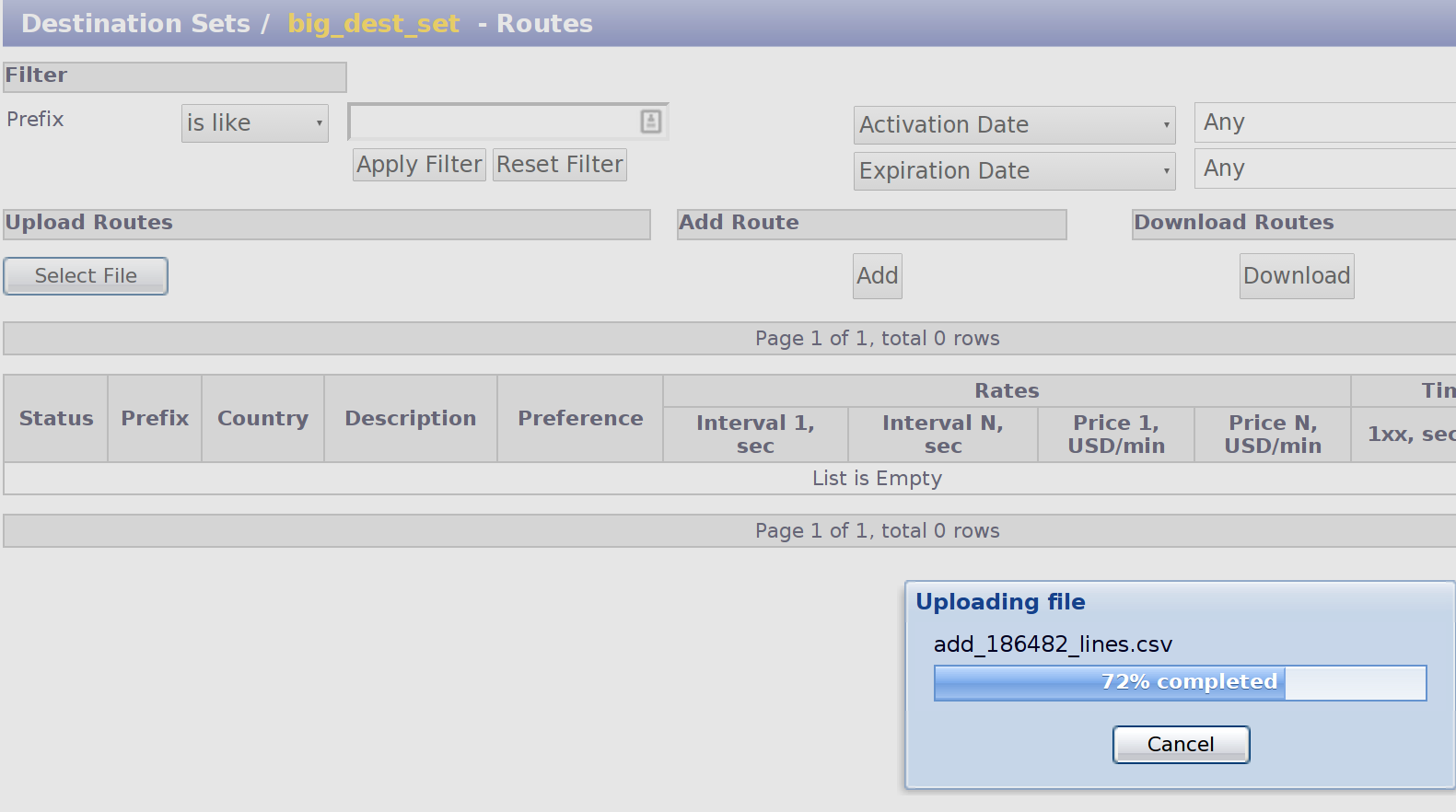This screenshot has width=1456, height=812.
Task: Click the Preference column header
Action: point(580,419)
